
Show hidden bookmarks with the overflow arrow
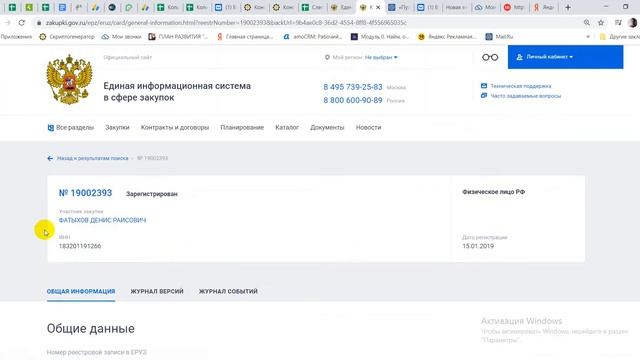588,37
